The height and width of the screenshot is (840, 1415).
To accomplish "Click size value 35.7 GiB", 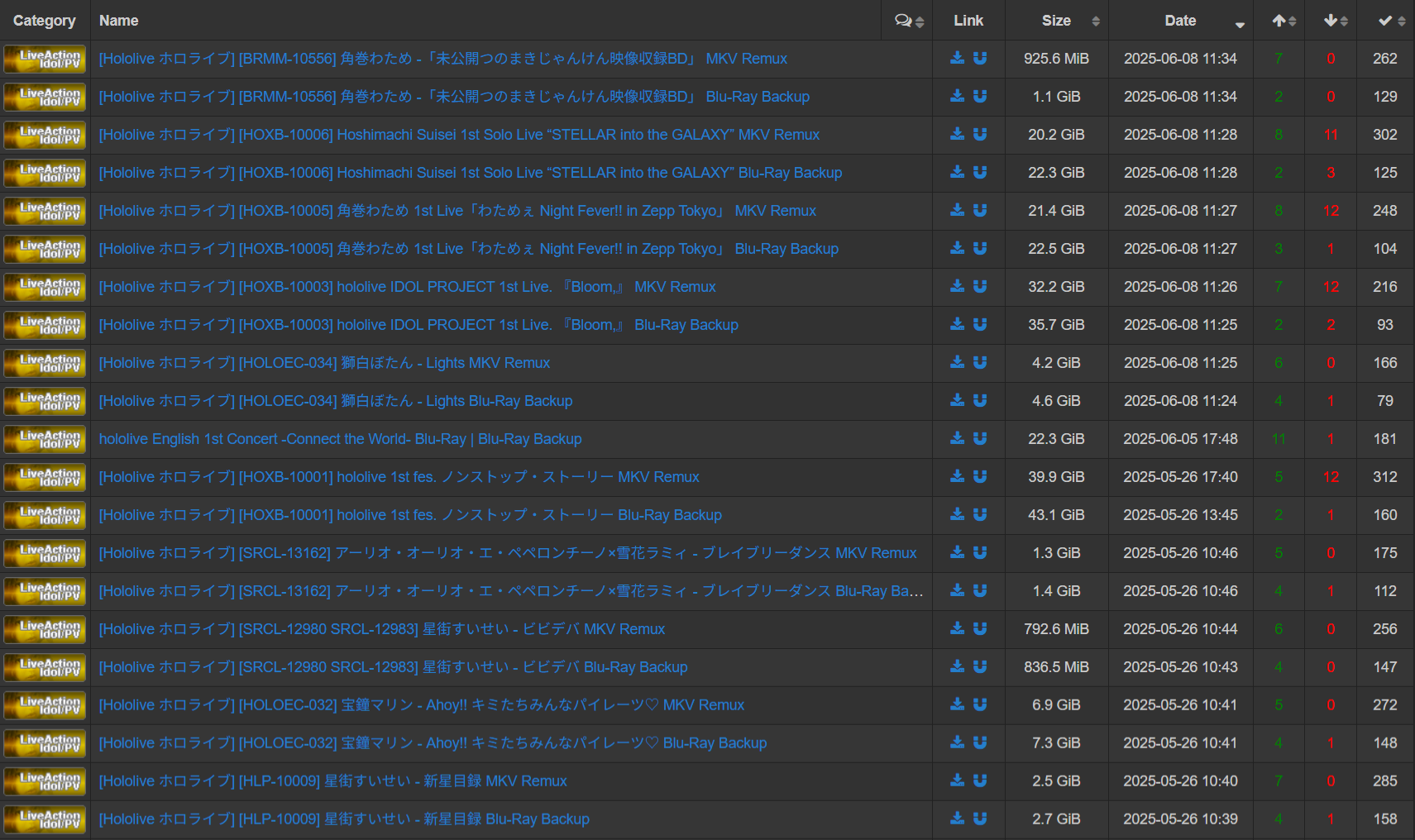I will (1056, 325).
